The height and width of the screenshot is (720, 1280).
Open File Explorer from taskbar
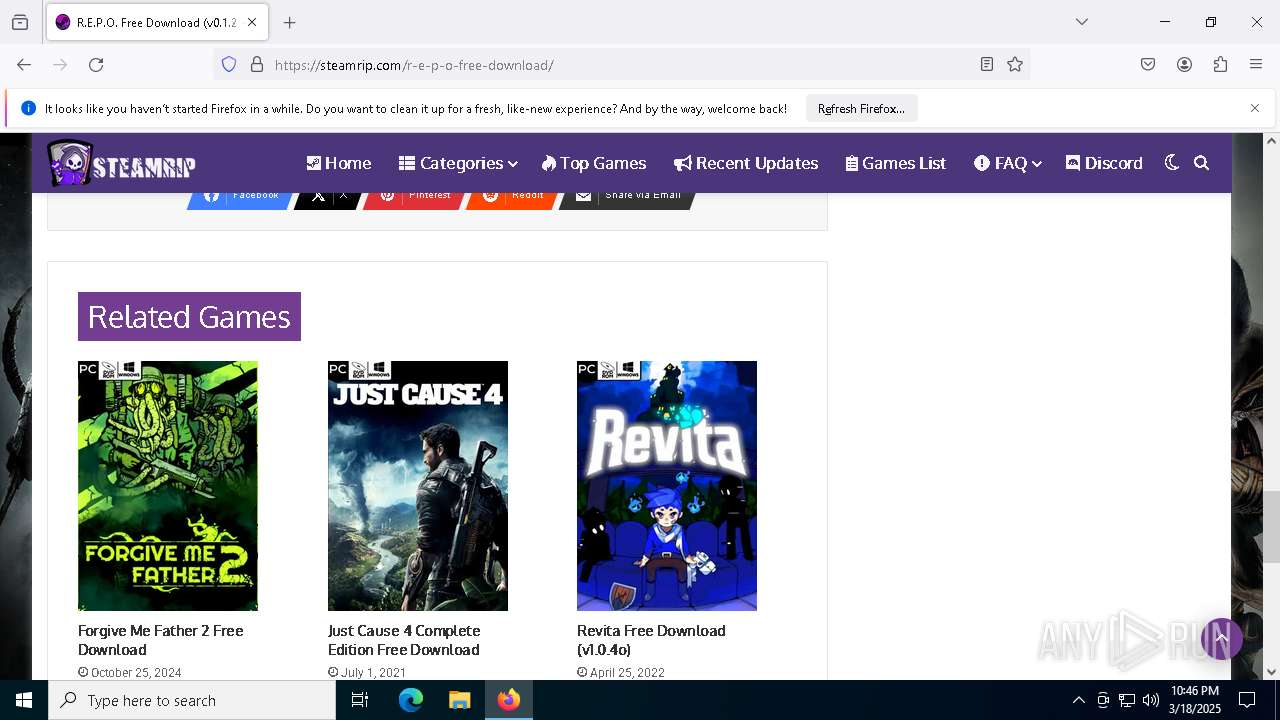[459, 700]
